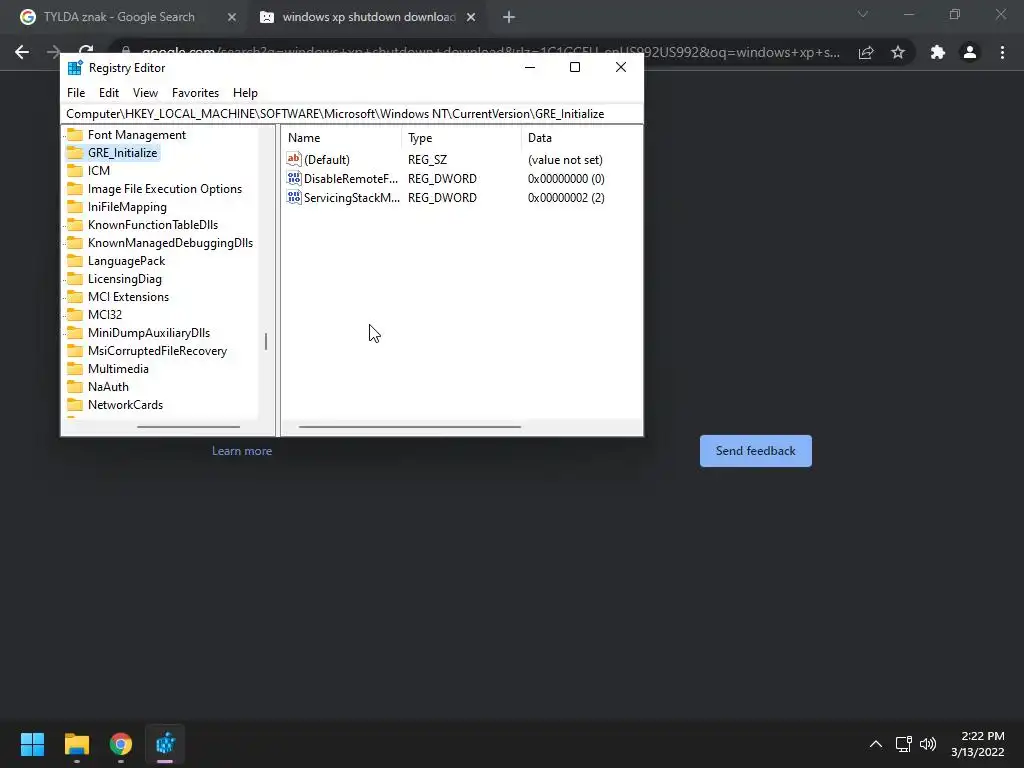Go back in Chrome
This screenshot has width=1024, height=768.
[22, 52]
